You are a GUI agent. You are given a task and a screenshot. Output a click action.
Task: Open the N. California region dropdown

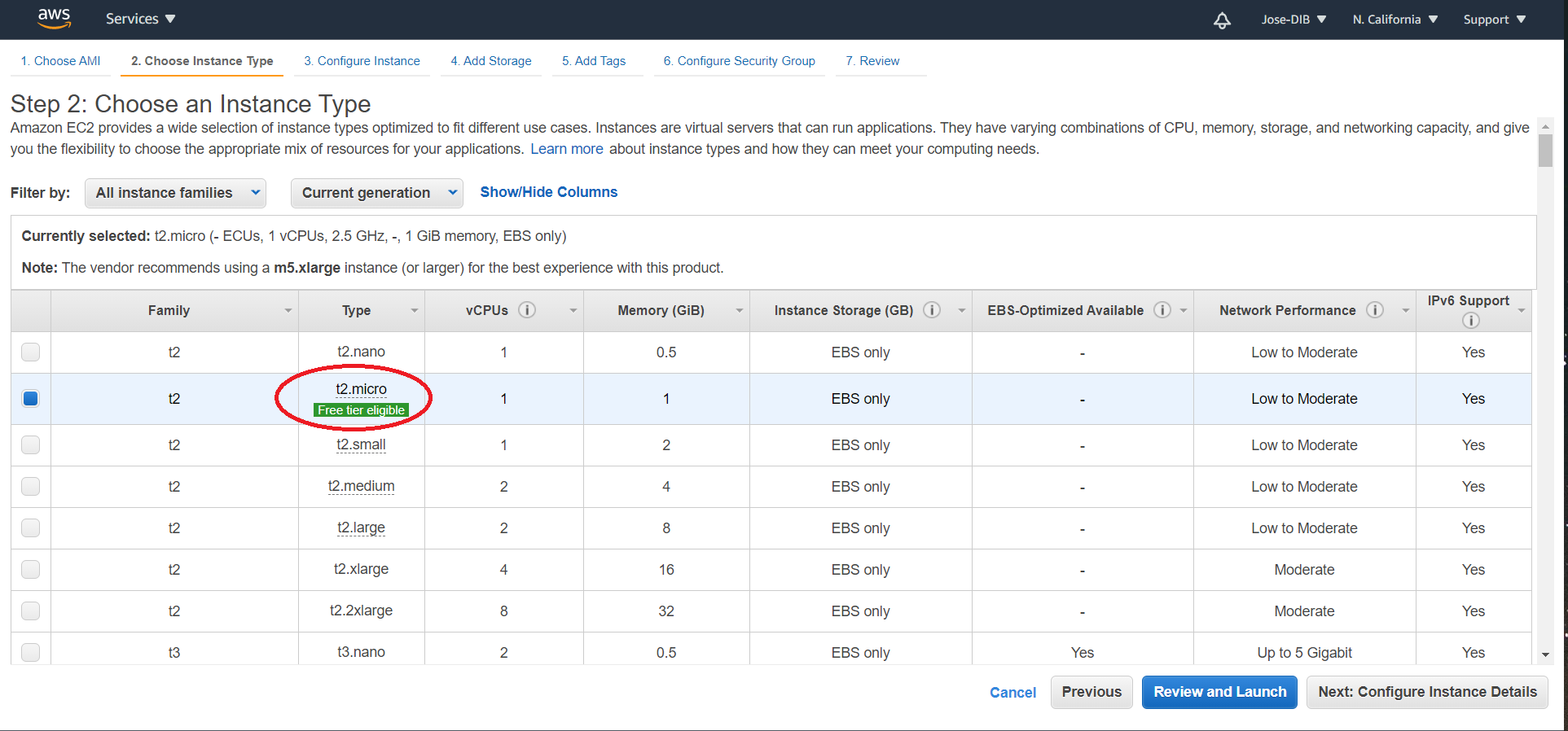(1395, 20)
